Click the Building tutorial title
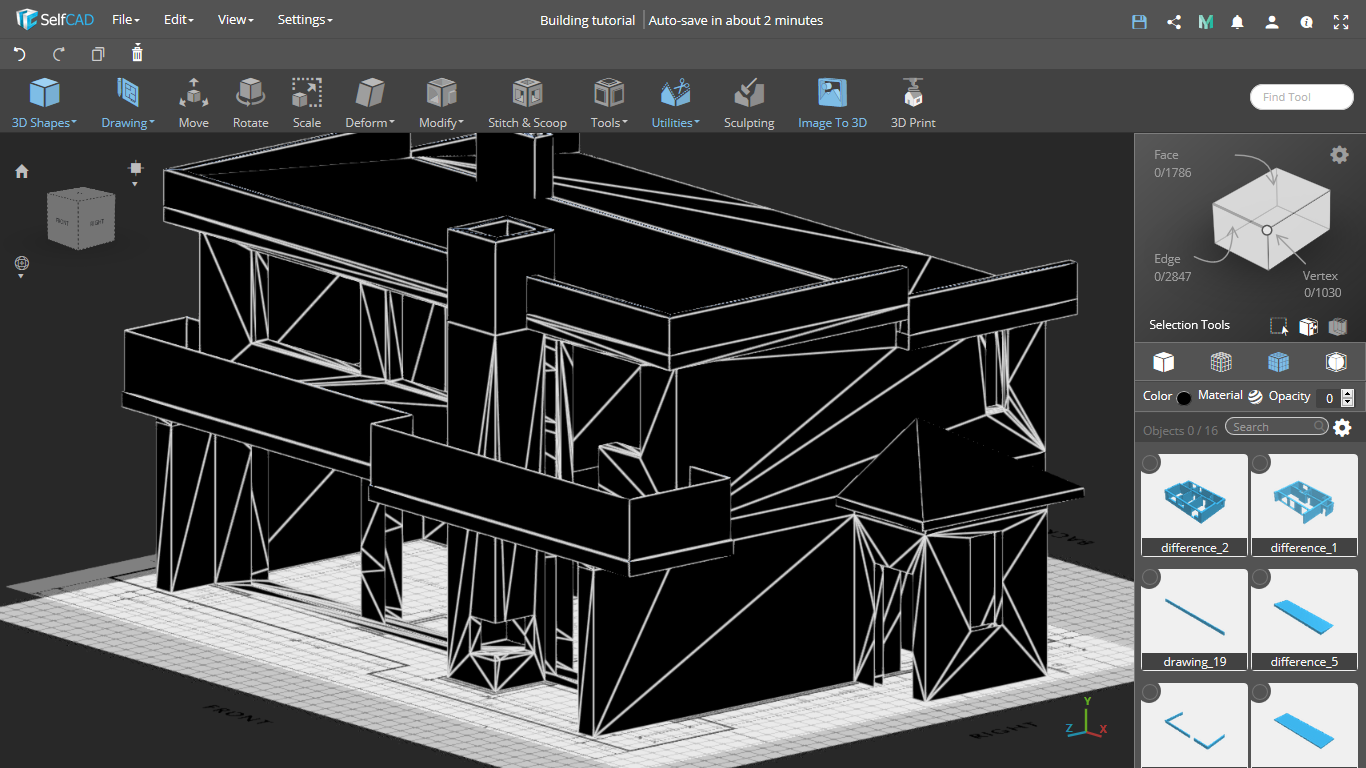Screen dimensions: 1366x768 pos(587,20)
